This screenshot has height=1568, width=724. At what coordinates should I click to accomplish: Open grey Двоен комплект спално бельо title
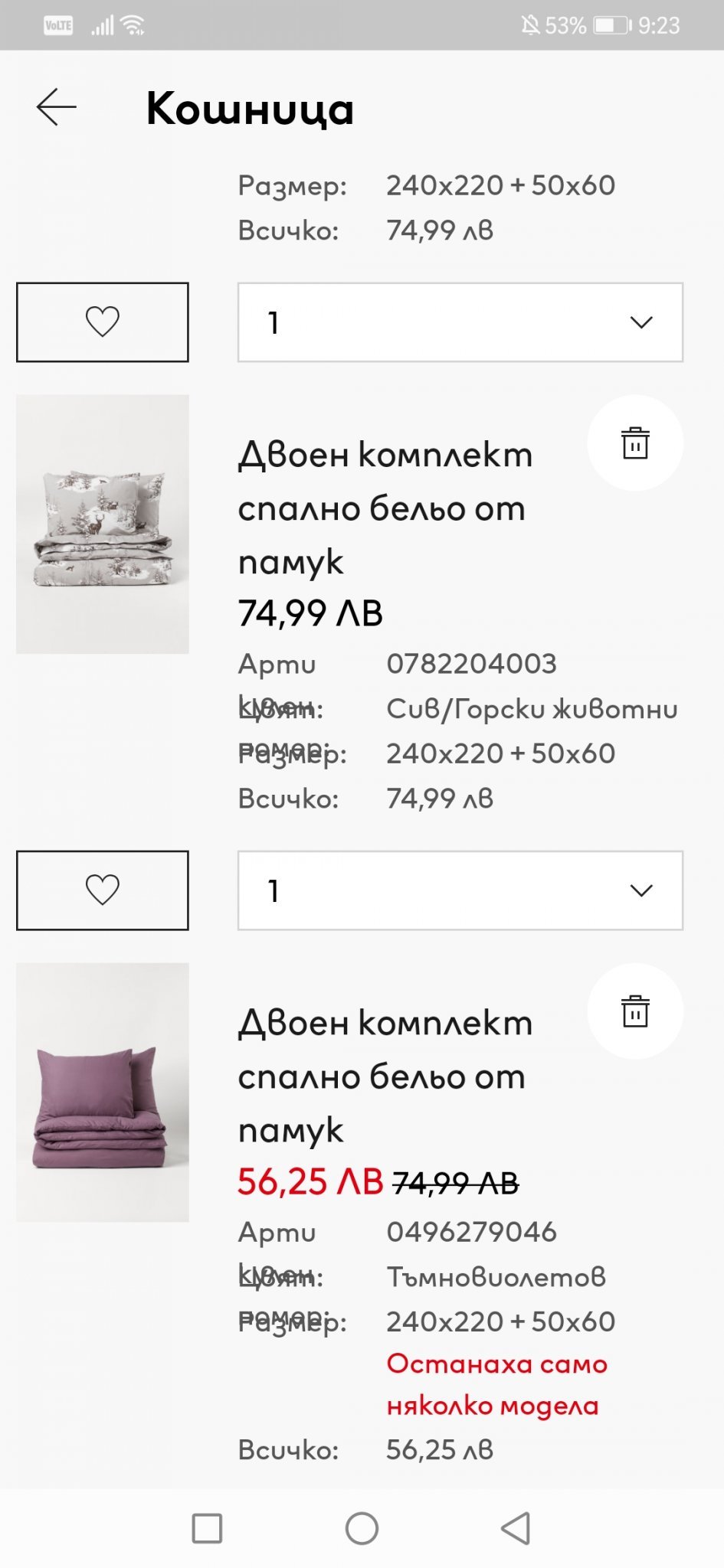(x=385, y=508)
